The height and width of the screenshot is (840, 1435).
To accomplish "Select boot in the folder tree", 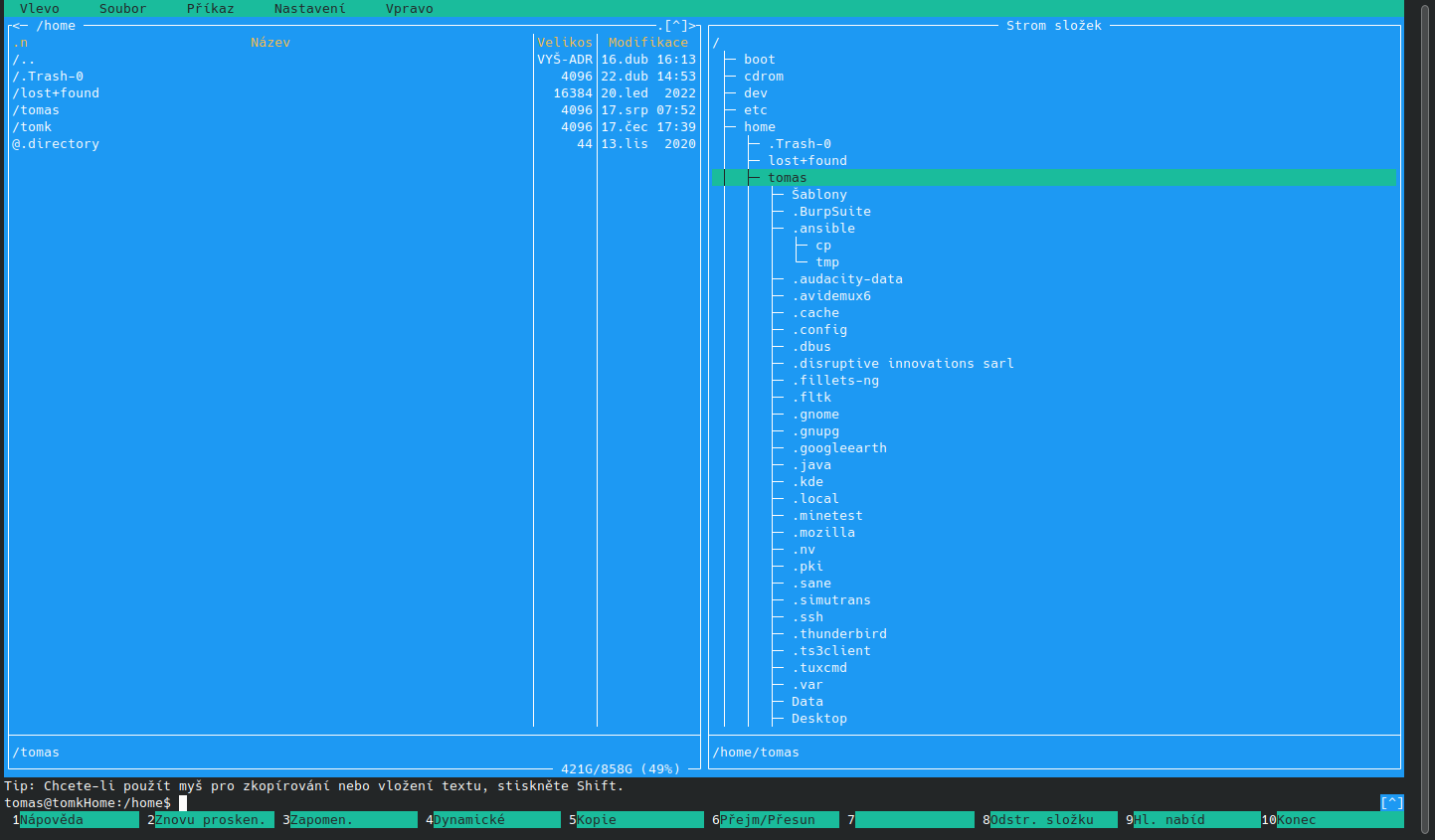I will [x=760, y=60].
